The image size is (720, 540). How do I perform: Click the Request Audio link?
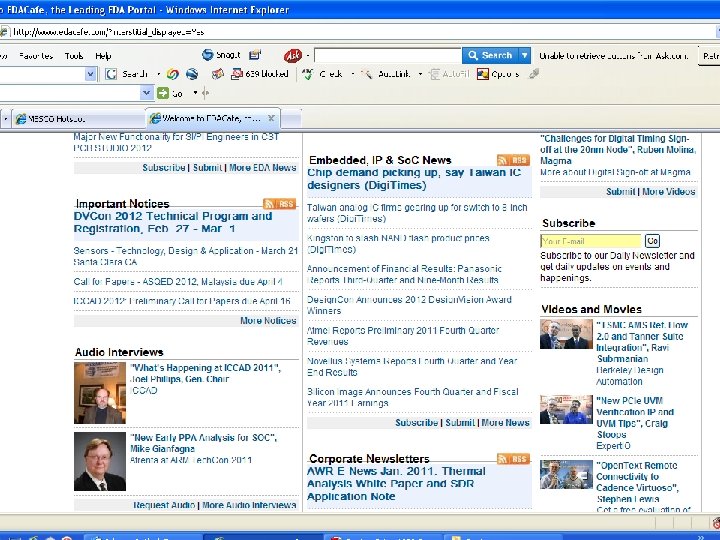tap(164, 505)
